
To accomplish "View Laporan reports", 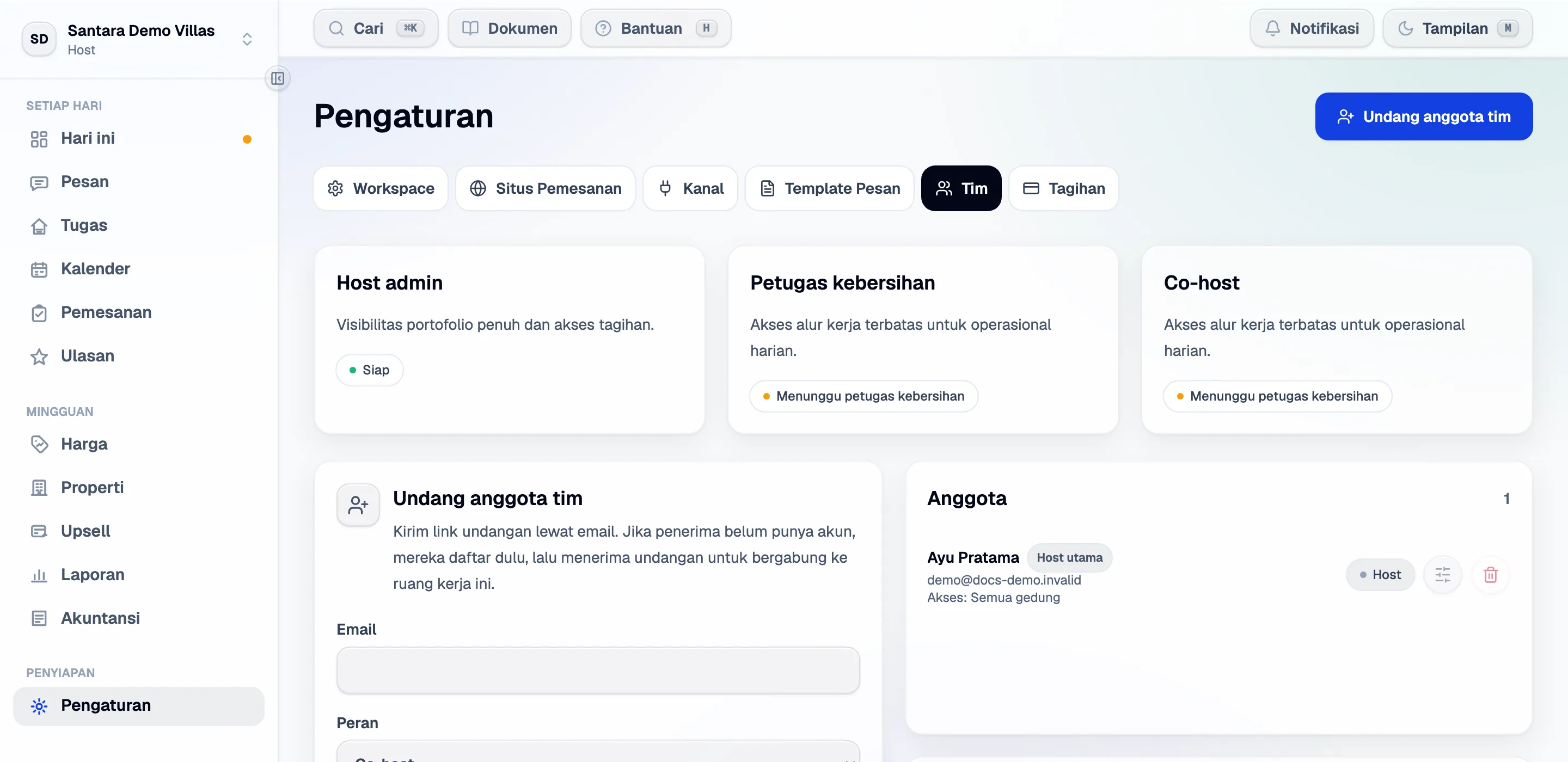I will pyautogui.click(x=139, y=575).
